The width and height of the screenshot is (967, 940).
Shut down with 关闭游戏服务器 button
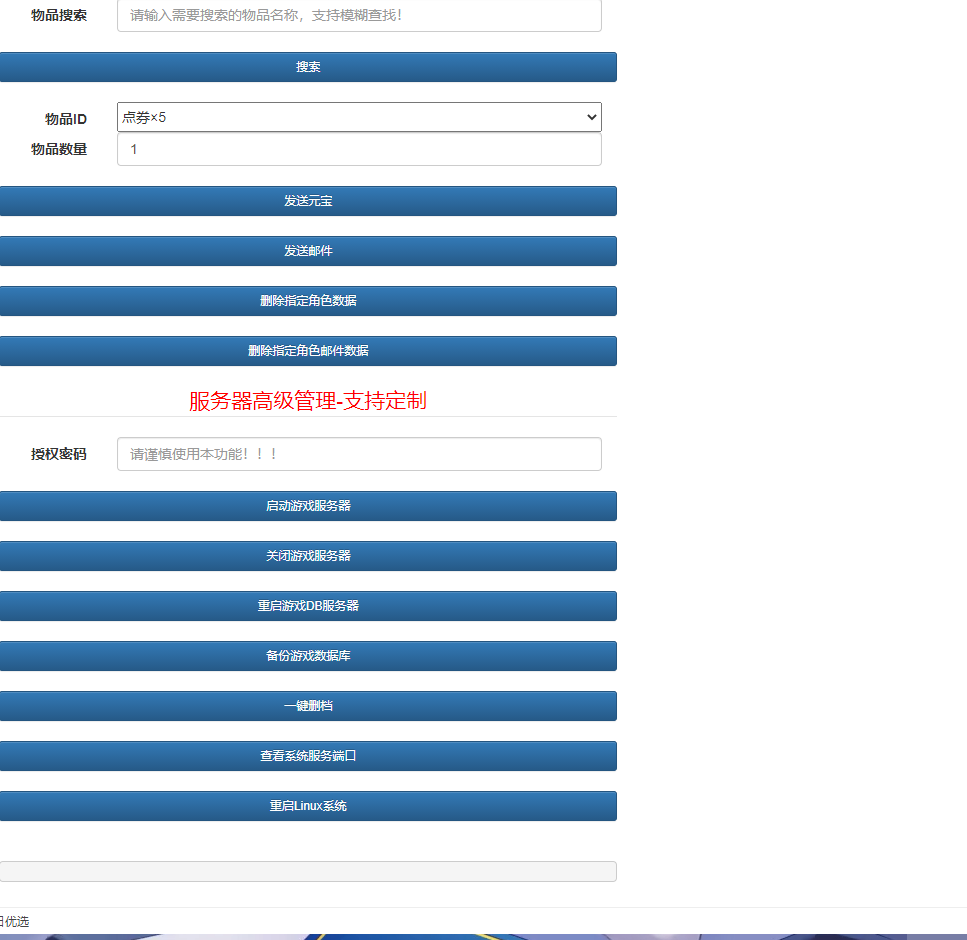308,556
